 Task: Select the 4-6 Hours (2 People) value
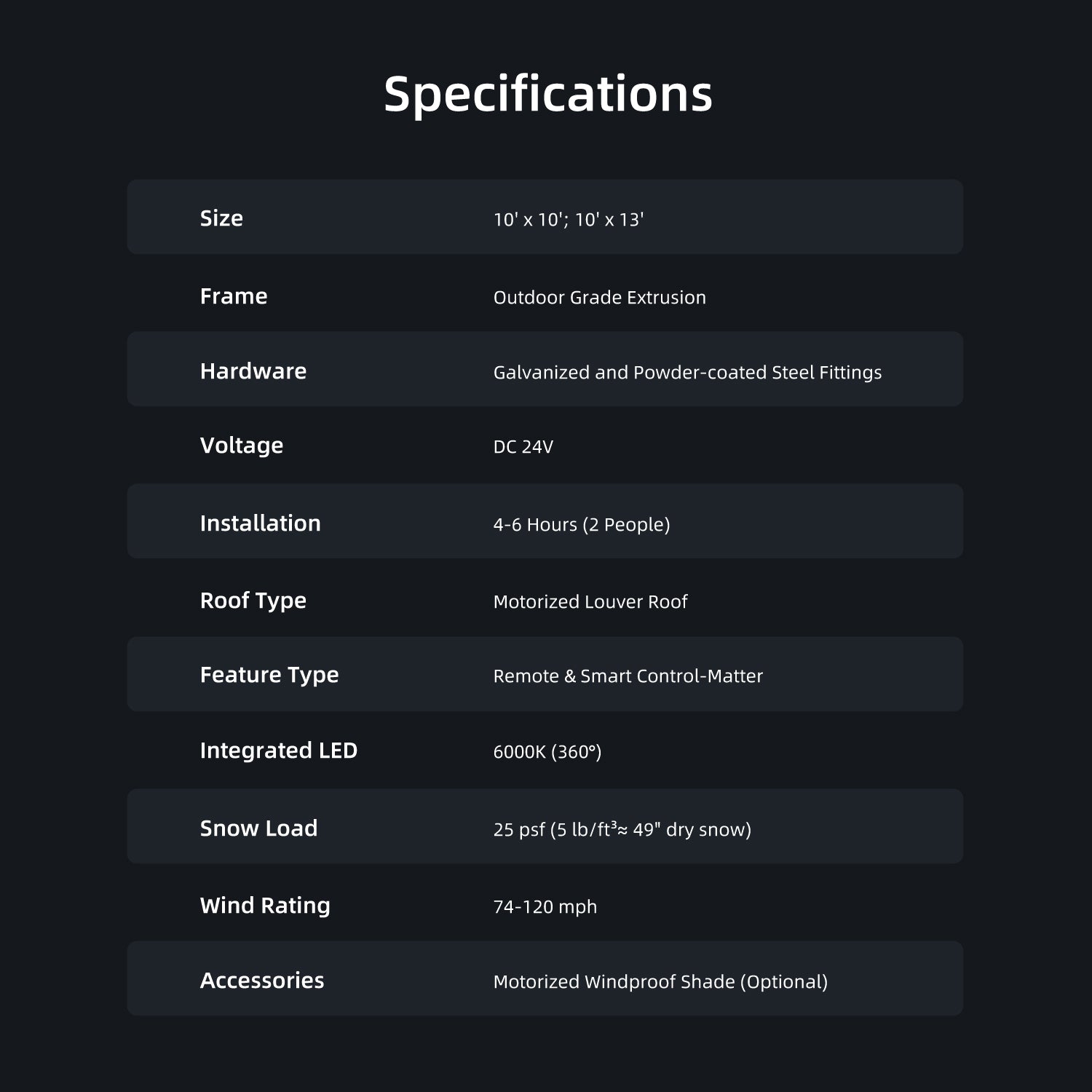pyautogui.click(x=581, y=525)
